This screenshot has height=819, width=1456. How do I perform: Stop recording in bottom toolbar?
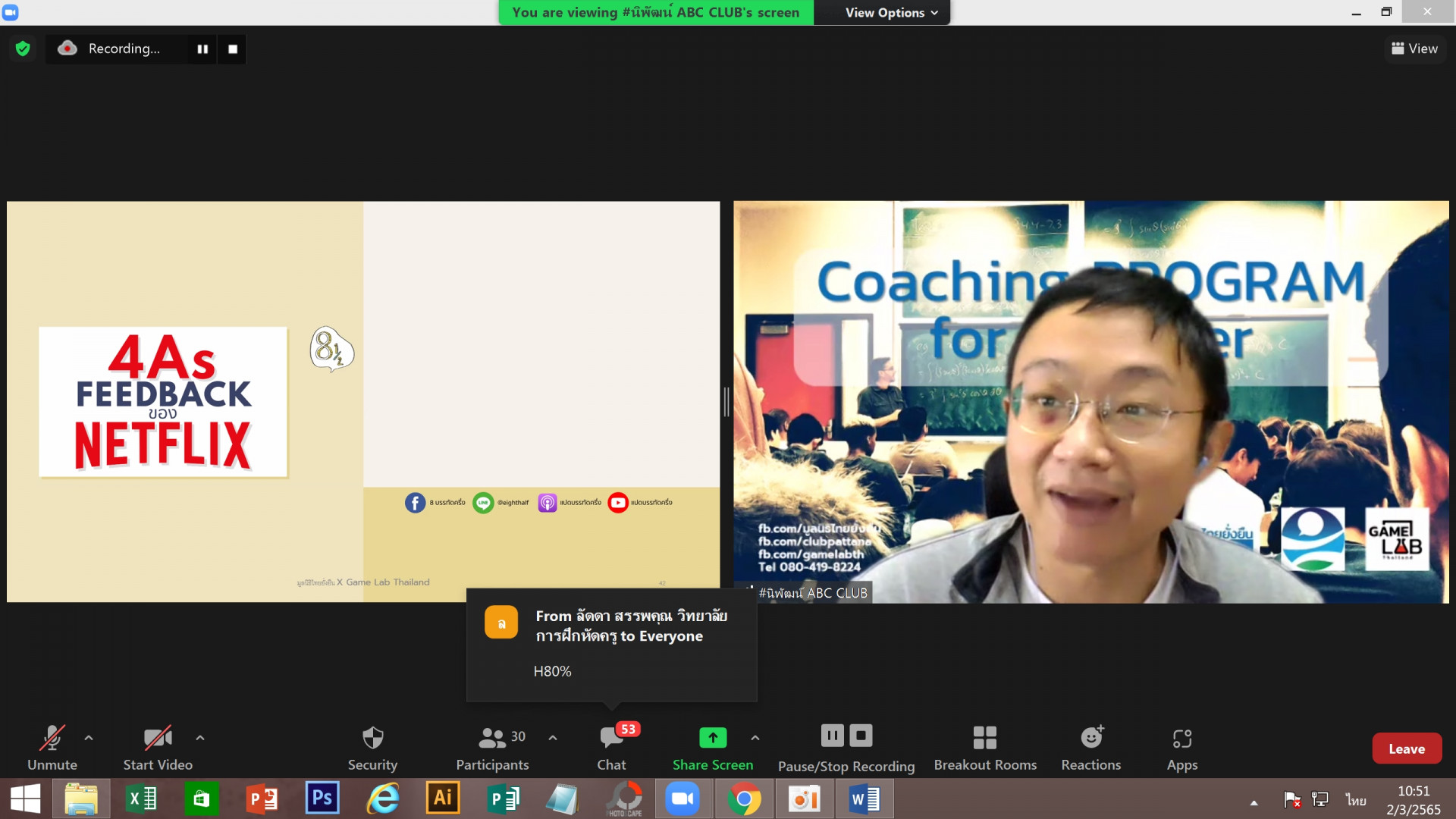[861, 736]
